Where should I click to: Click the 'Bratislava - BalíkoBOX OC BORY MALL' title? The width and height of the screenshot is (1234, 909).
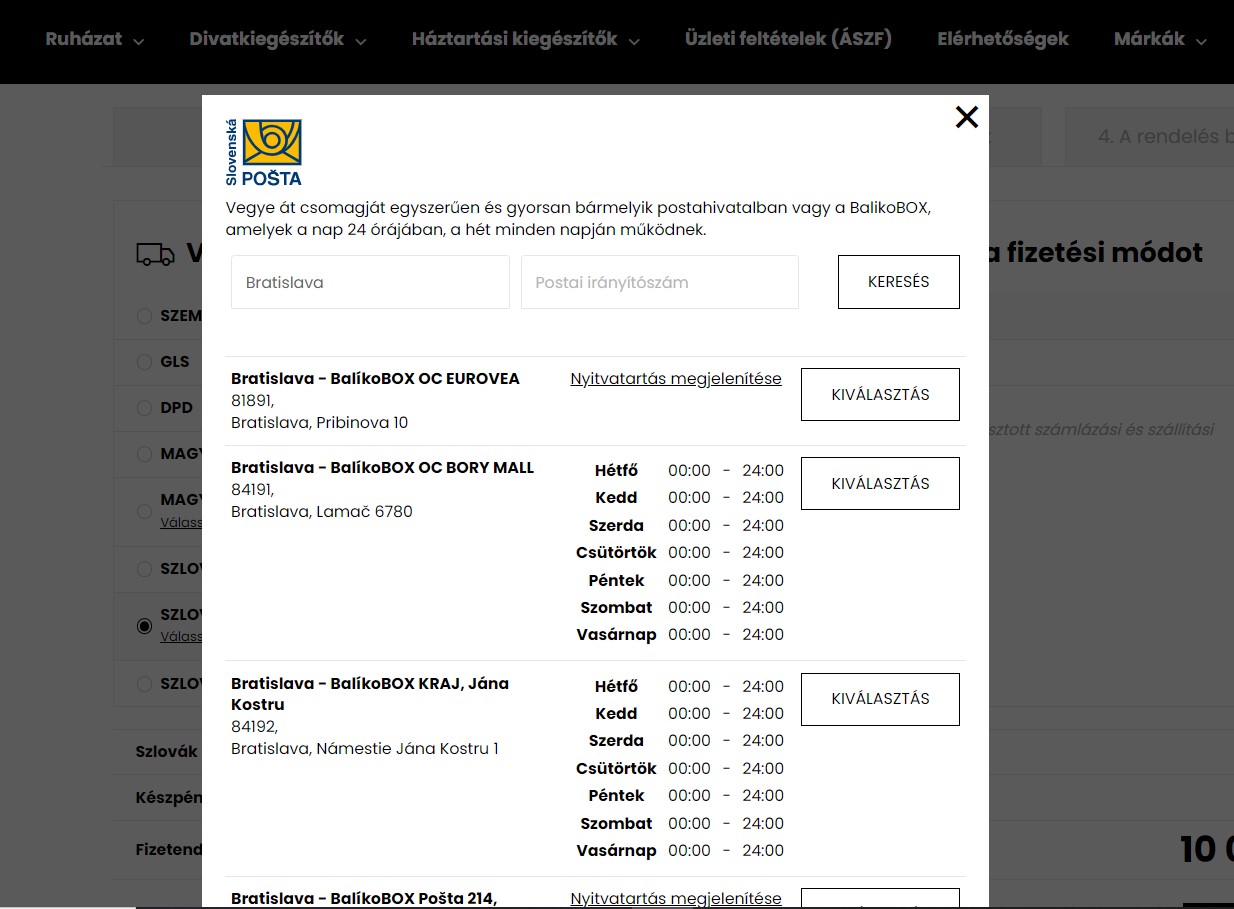(382, 467)
